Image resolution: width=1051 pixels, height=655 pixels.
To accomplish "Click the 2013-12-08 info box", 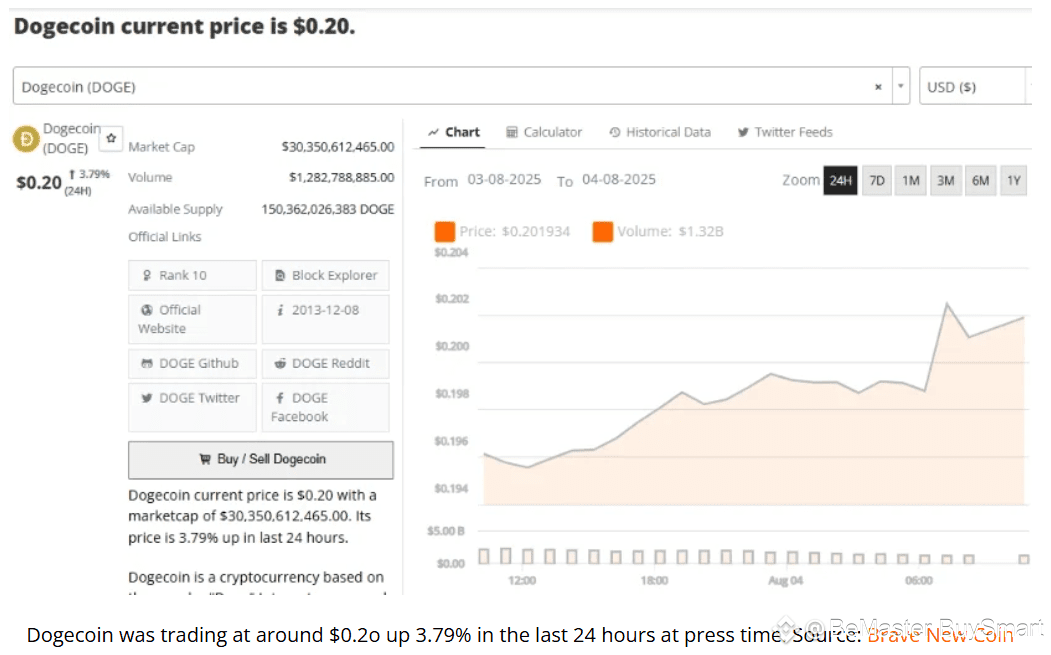I will 325,319.
